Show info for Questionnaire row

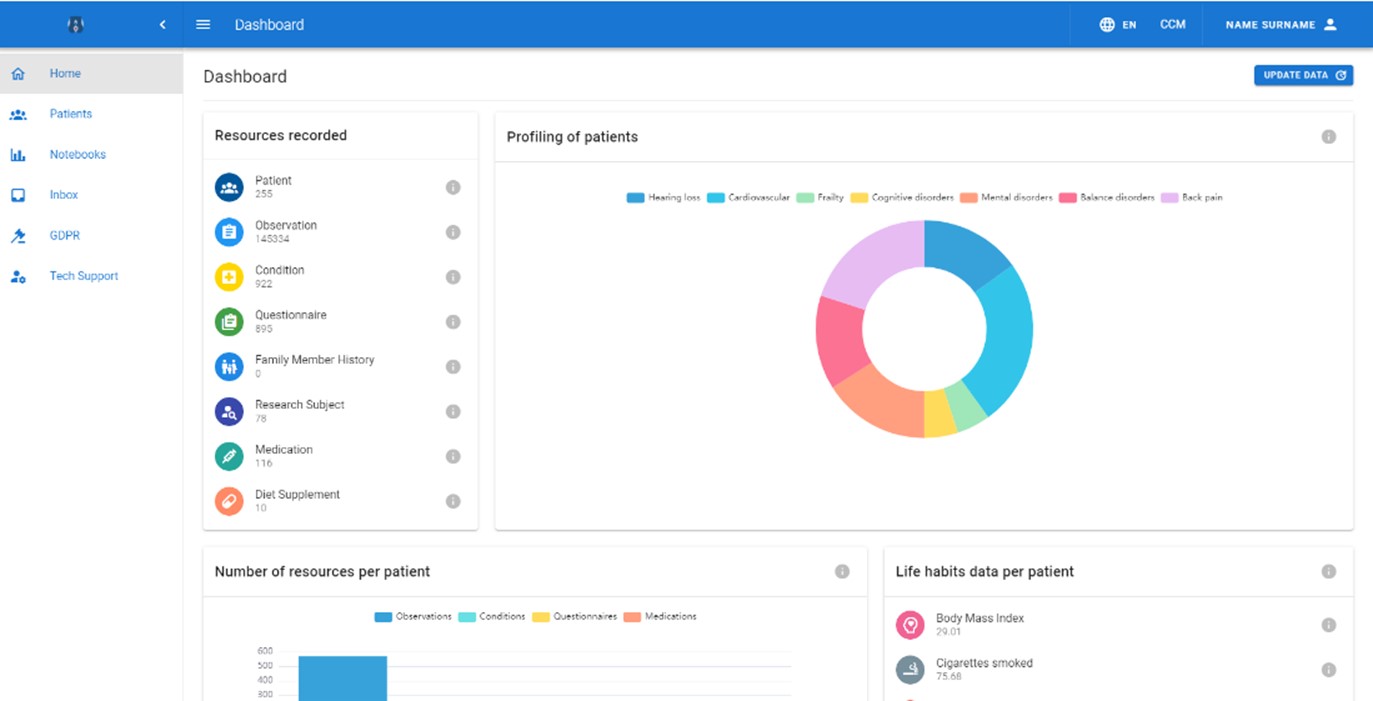[453, 322]
